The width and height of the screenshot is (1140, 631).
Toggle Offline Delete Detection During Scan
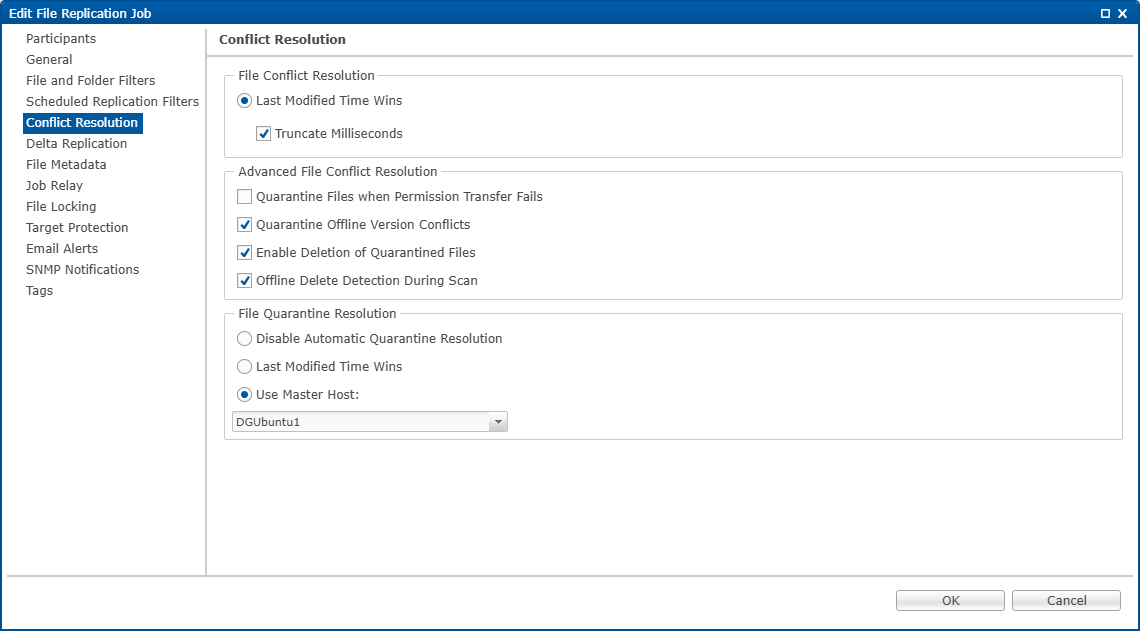245,281
